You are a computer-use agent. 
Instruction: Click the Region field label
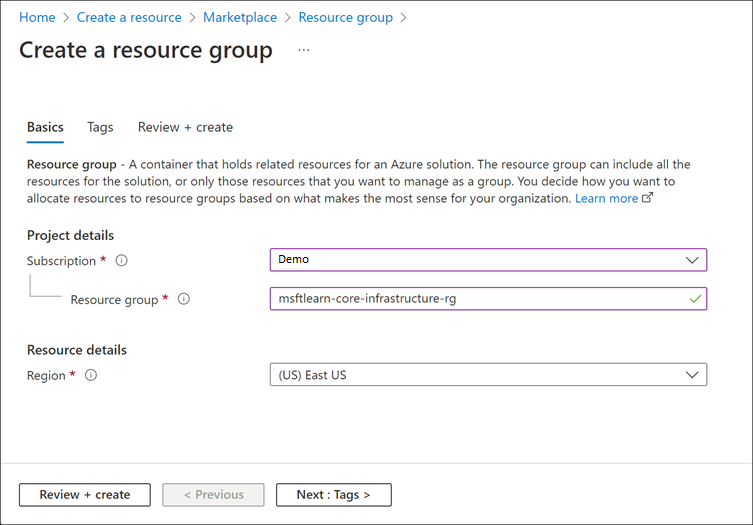click(x=46, y=376)
